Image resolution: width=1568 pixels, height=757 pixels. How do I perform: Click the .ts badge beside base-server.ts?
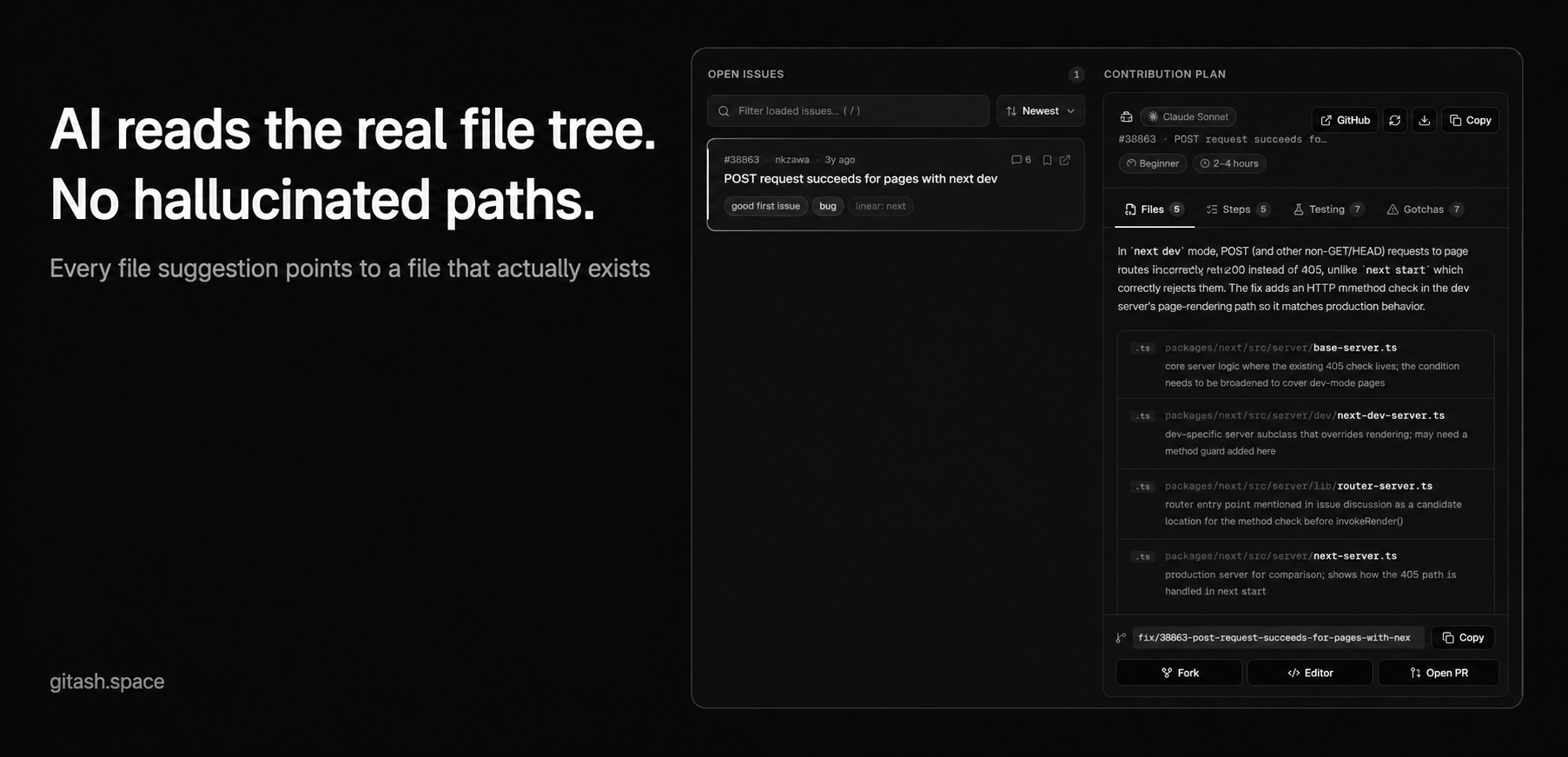click(1142, 349)
